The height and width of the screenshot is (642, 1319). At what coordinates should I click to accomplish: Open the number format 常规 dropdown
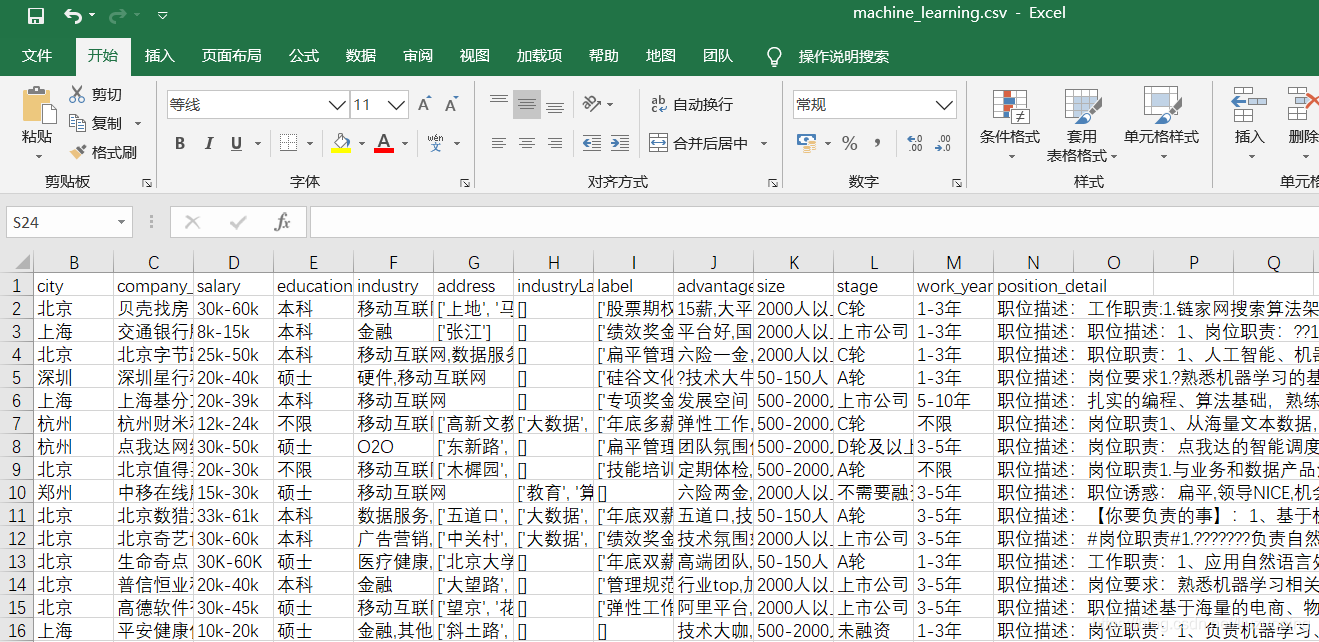click(945, 105)
